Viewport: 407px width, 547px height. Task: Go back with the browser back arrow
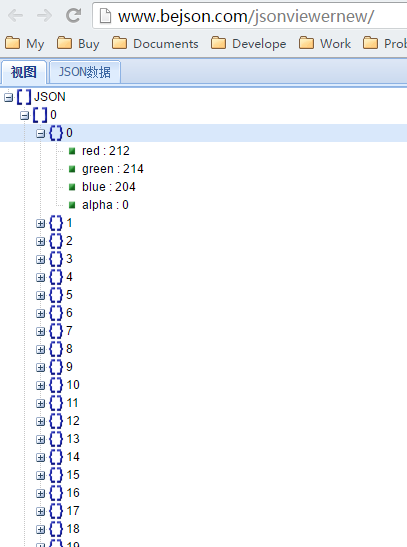pos(15,16)
